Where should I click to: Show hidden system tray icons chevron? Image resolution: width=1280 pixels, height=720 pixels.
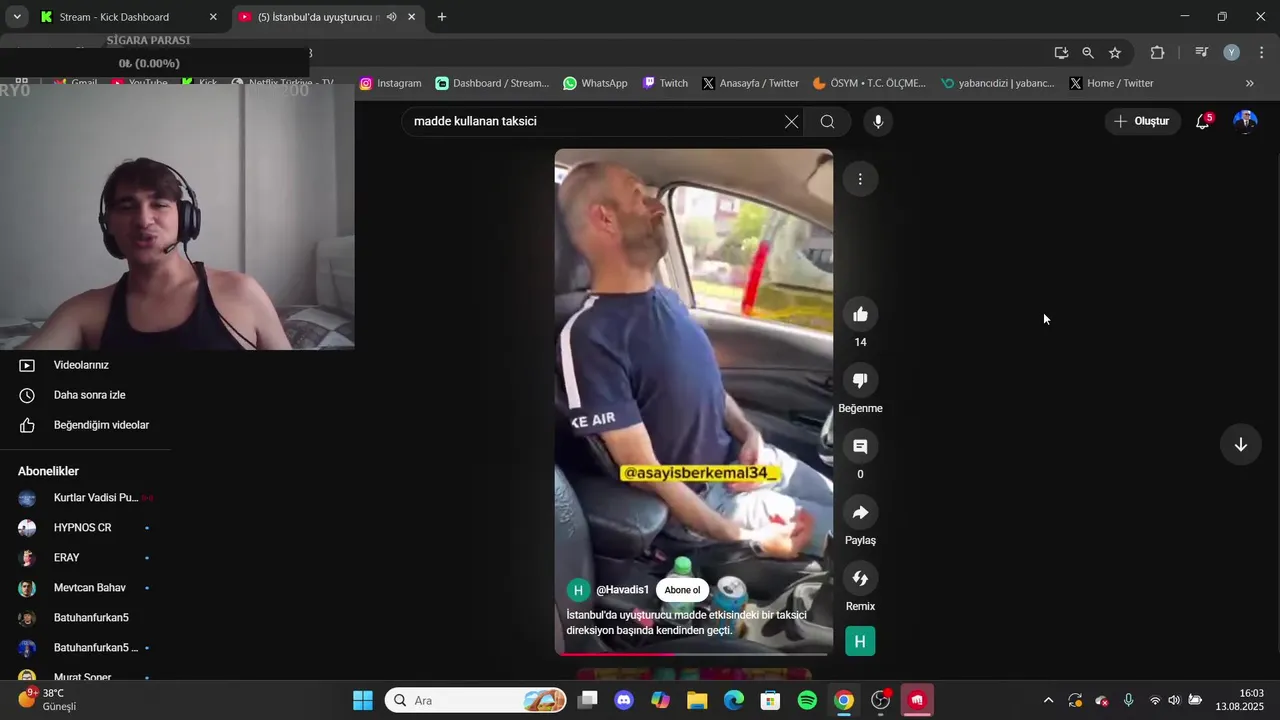1048,700
